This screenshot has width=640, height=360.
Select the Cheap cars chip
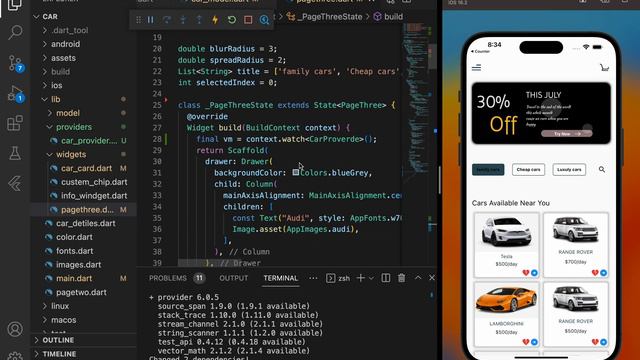[x=528, y=169]
